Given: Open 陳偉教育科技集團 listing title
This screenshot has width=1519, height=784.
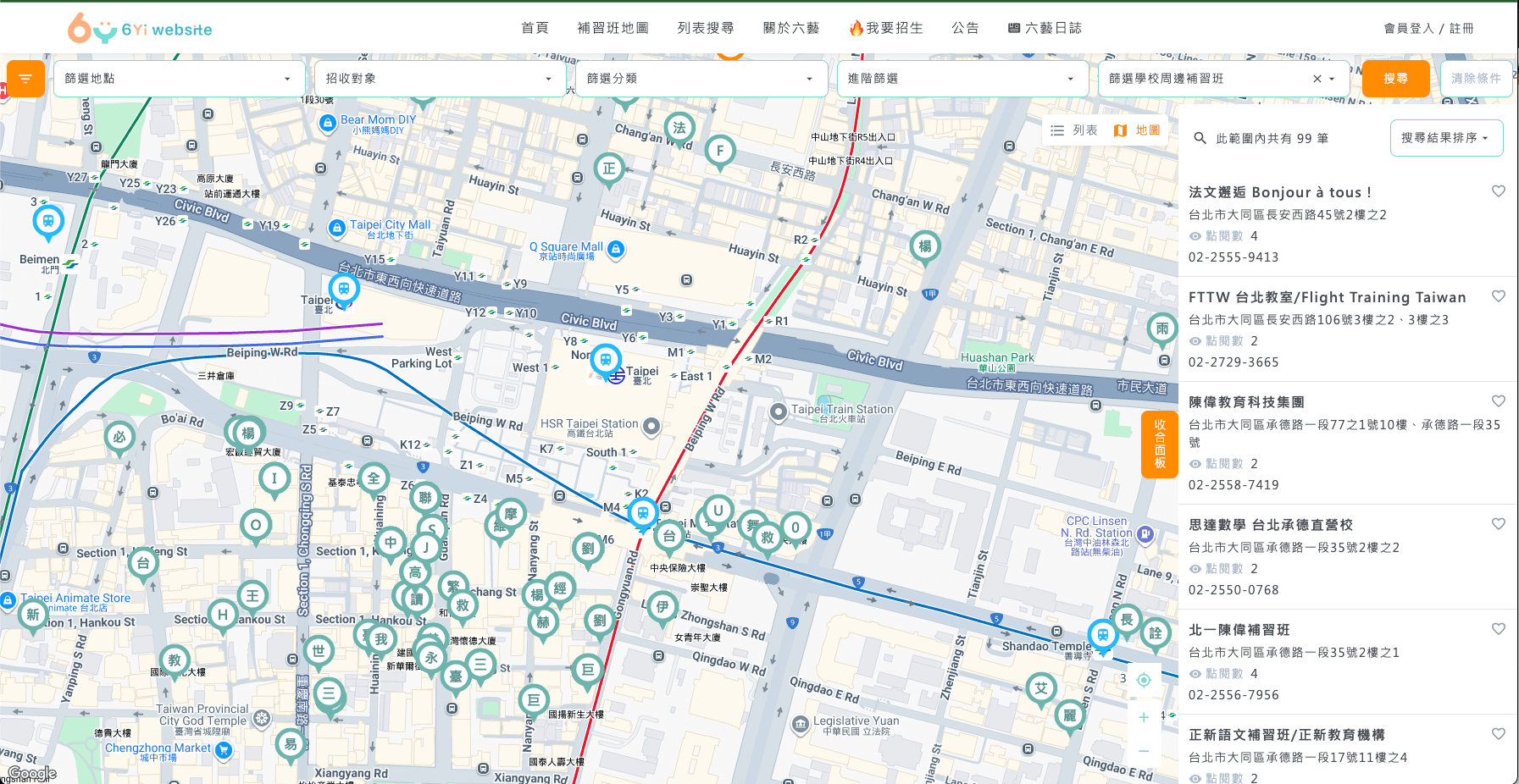Looking at the screenshot, I should (1246, 402).
